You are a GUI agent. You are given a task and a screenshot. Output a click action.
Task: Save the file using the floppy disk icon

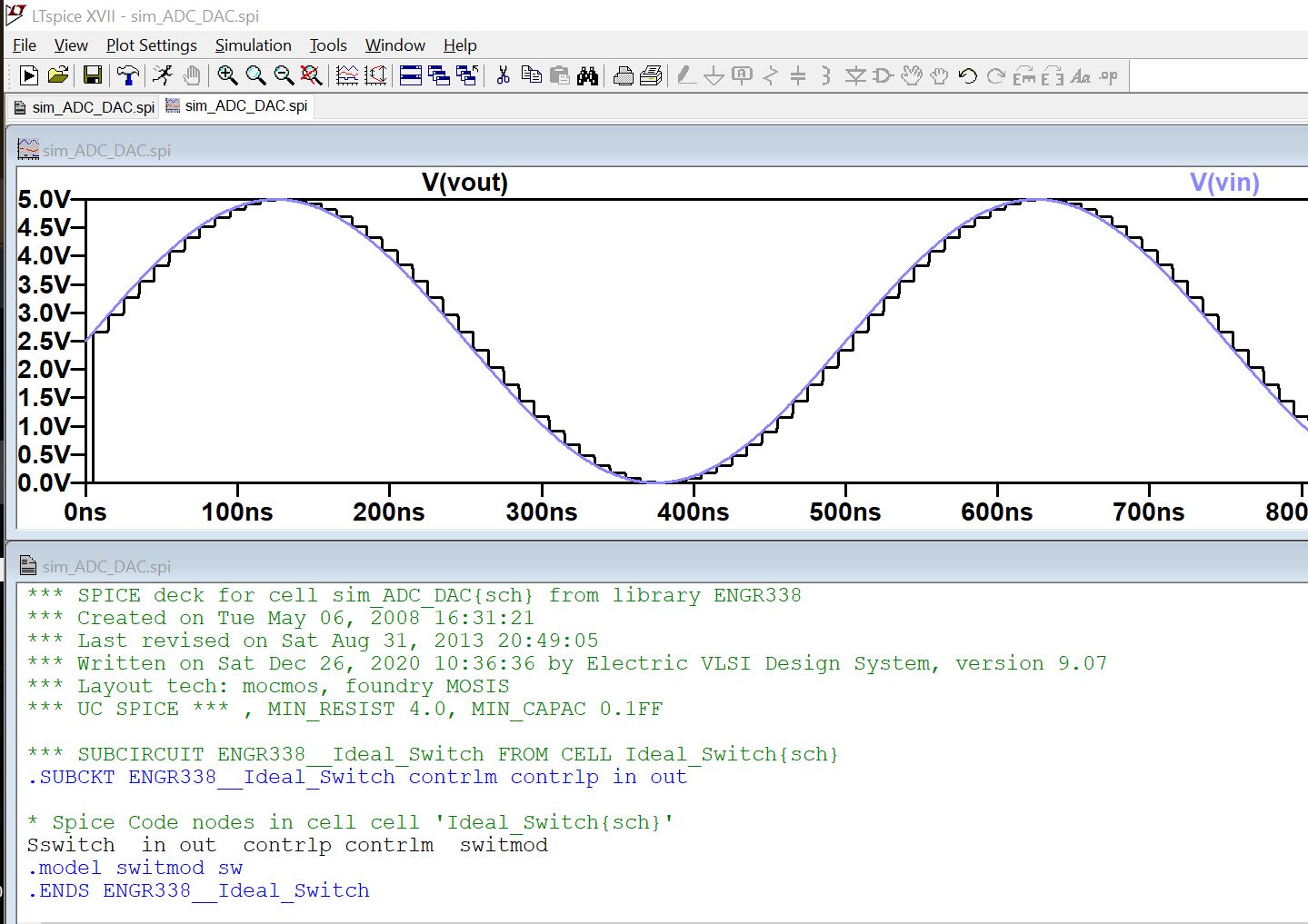click(x=93, y=76)
